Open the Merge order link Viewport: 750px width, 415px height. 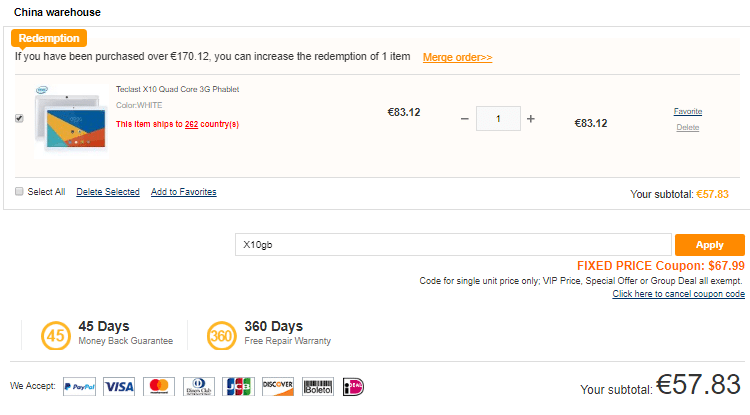[x=457, y=58]
